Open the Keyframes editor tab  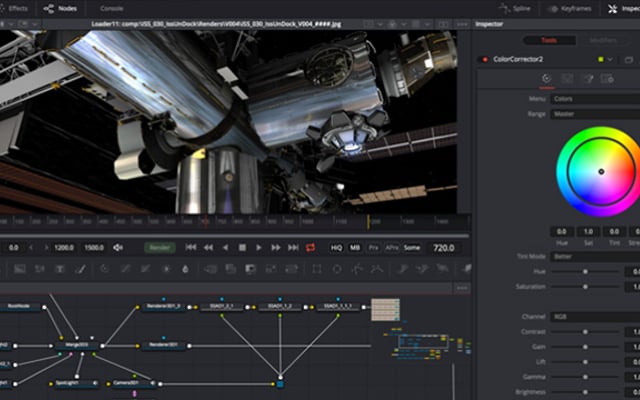coord(570,8)
